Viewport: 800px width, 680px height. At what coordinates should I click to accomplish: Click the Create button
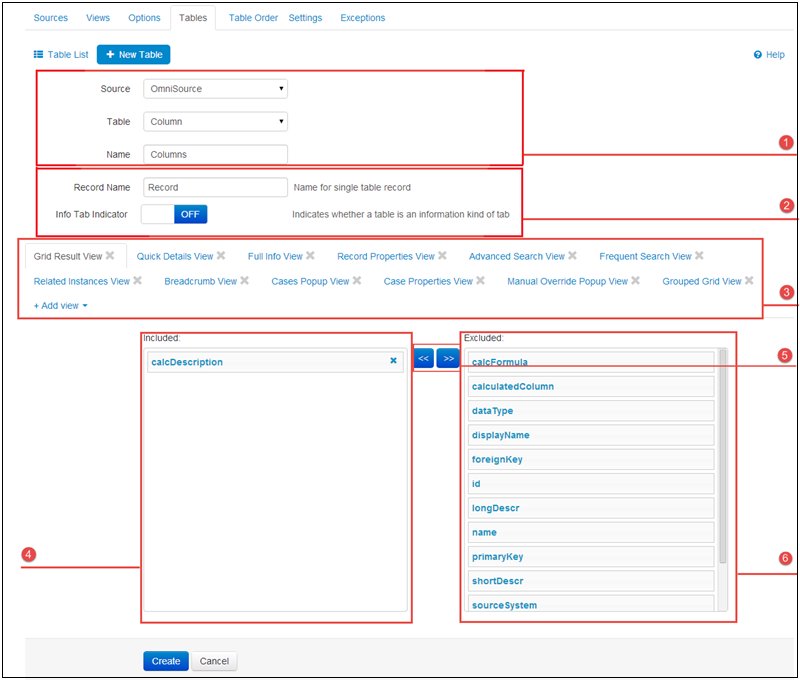[x=166, y=661]
